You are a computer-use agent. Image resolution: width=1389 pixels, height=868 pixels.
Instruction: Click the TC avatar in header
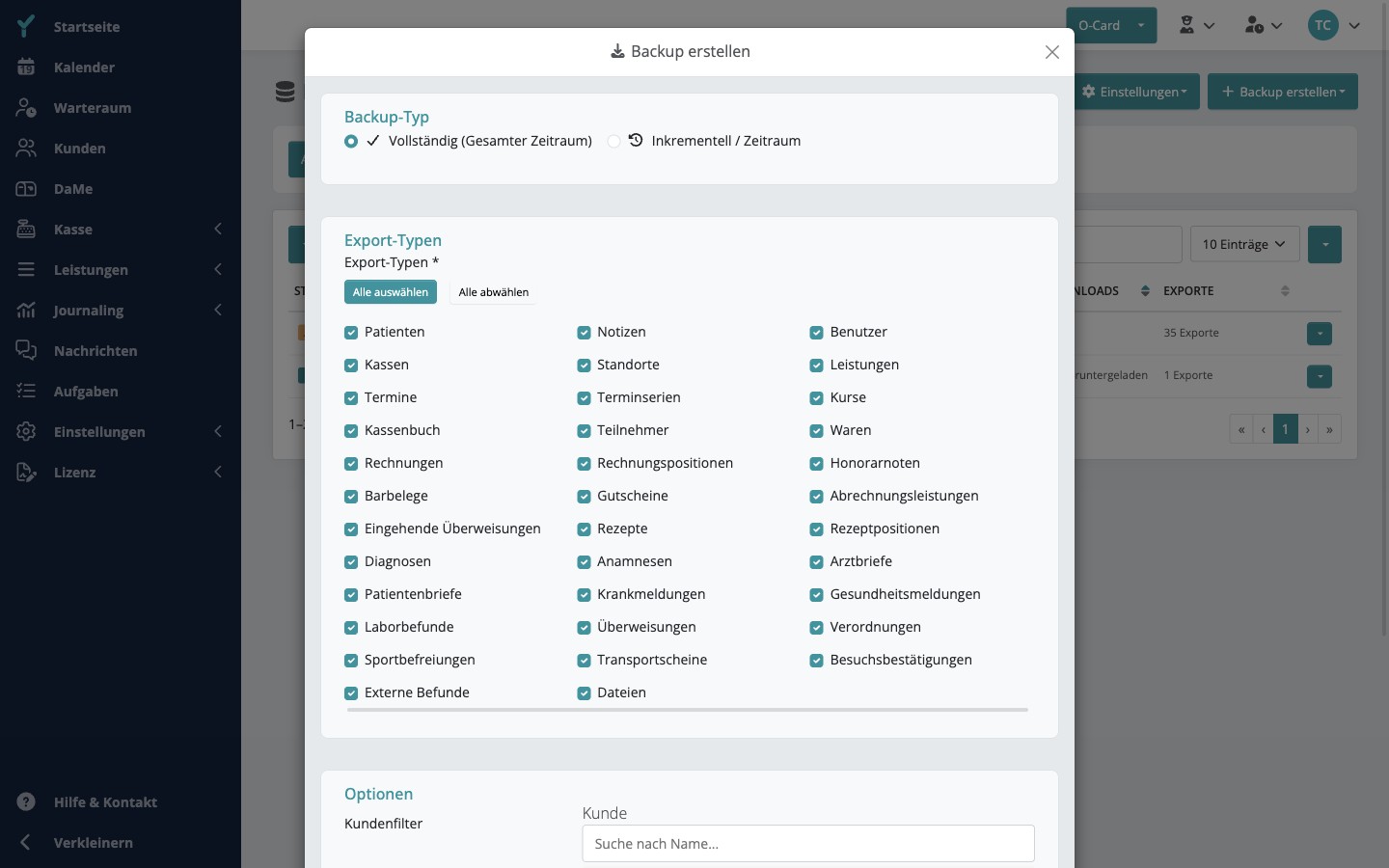coord(1323,26)
